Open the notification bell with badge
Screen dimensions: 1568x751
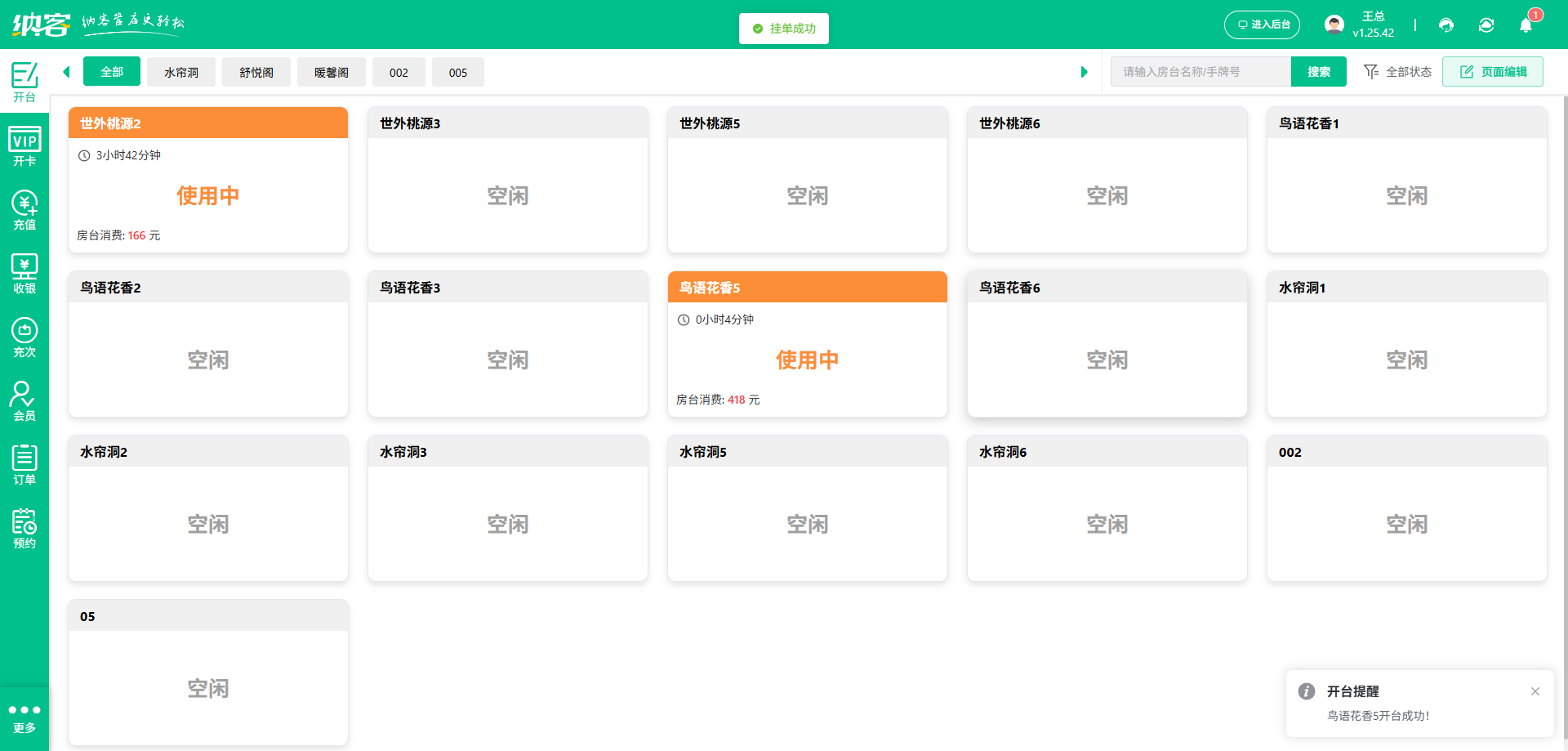tap(1526, 25)
